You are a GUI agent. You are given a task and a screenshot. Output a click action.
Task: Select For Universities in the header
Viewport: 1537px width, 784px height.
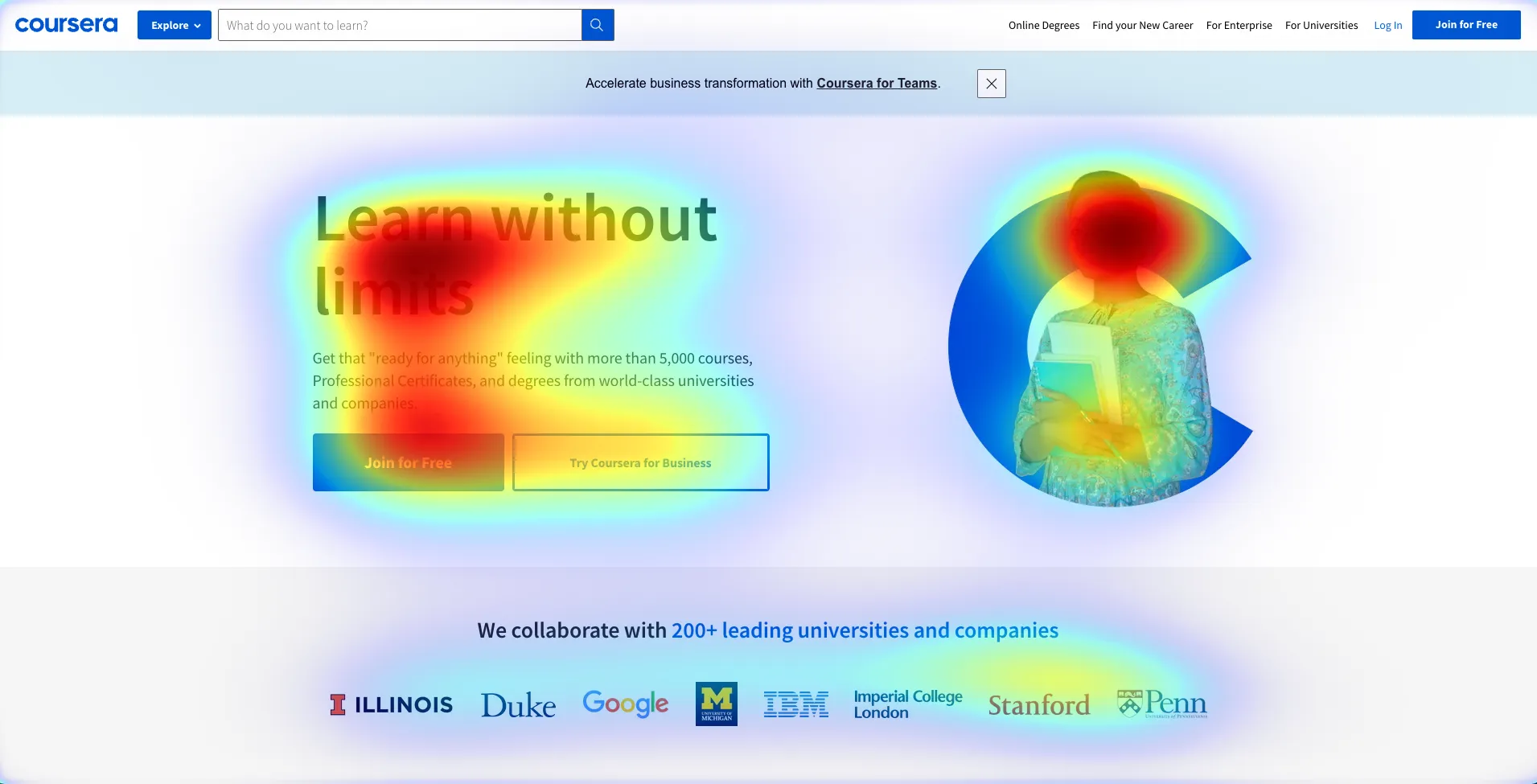point(1321,26)
